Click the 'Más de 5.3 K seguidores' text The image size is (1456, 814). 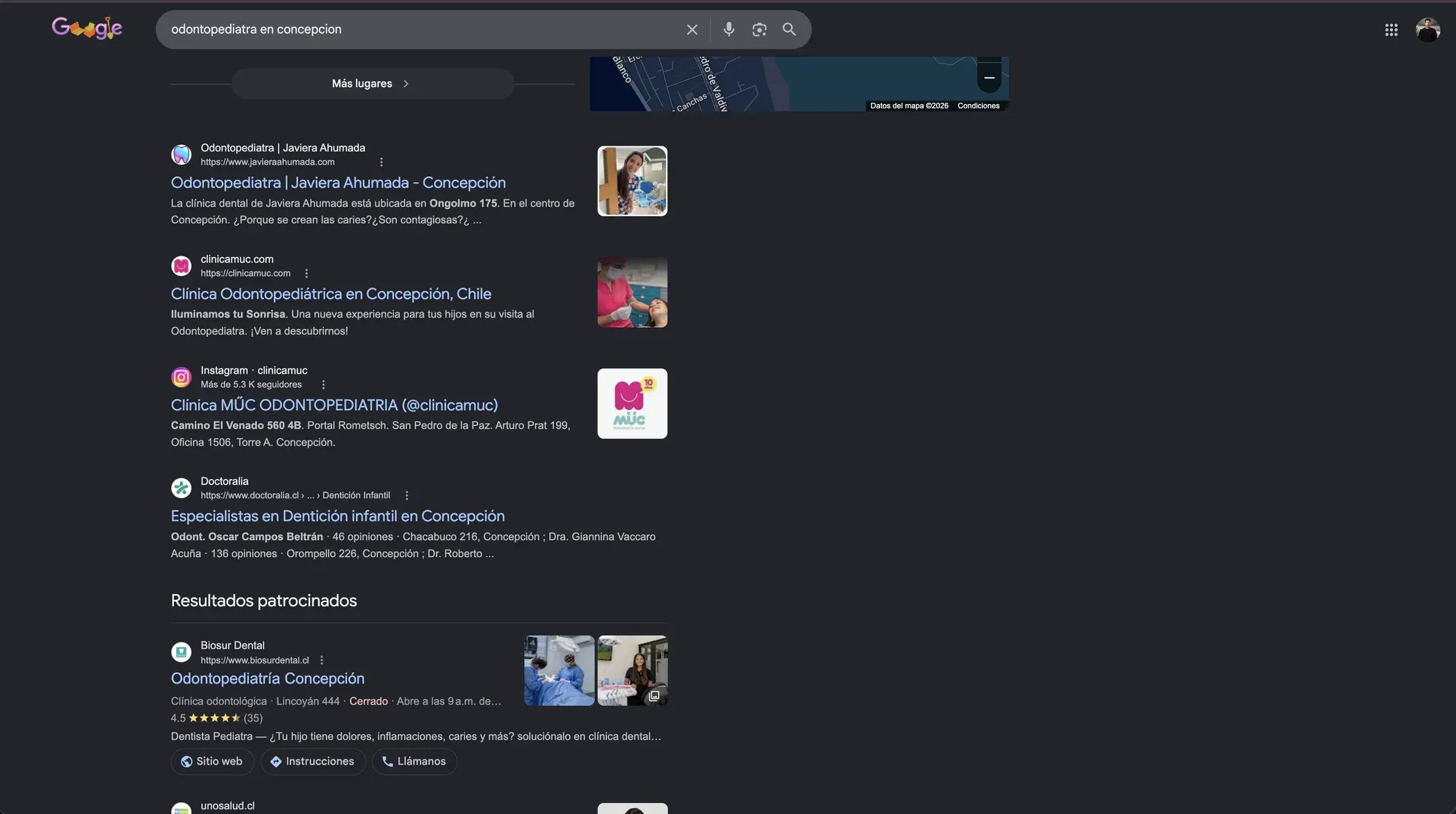[x=251, y=384]
